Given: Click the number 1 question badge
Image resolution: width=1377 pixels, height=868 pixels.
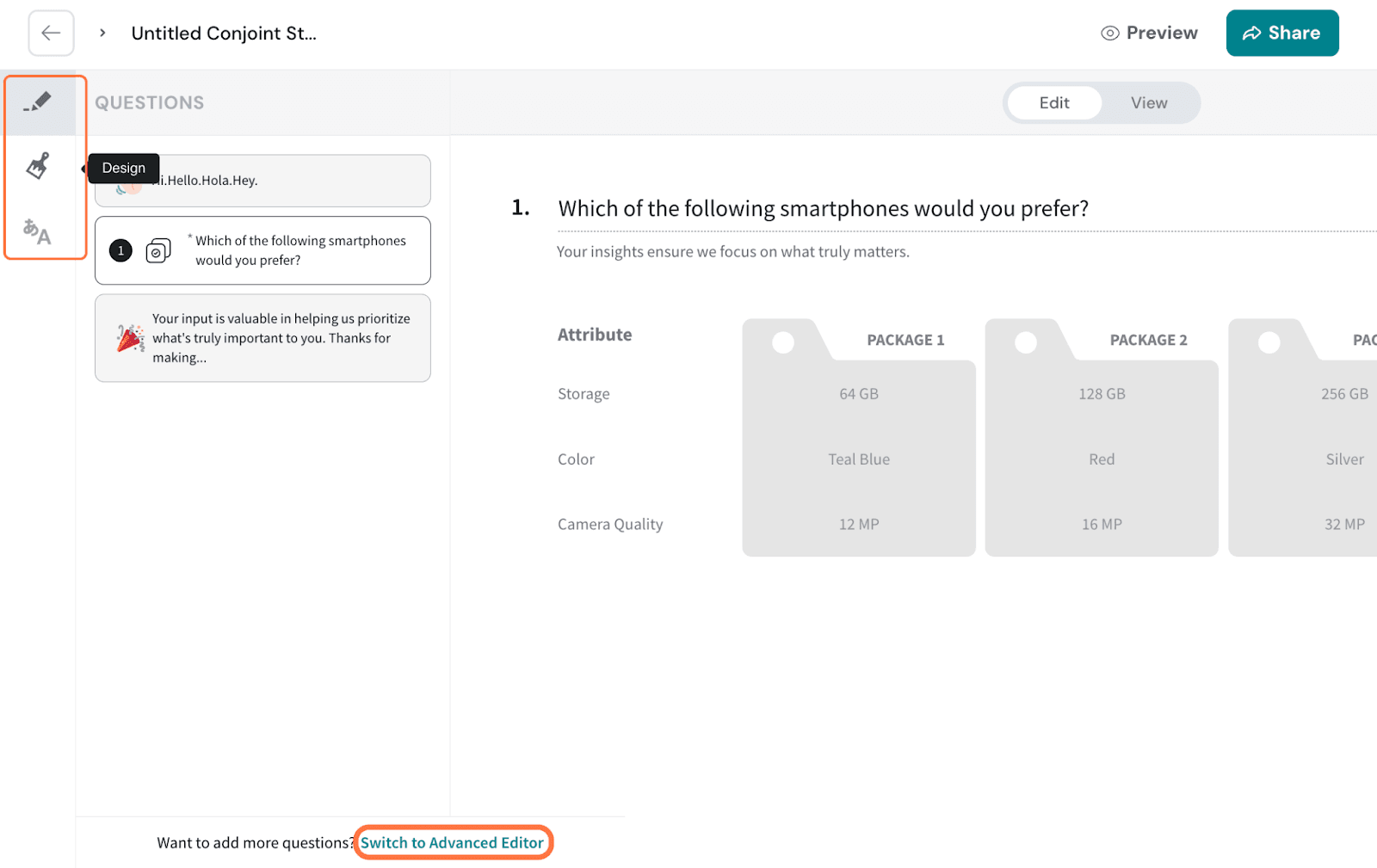Looking at the screenshot, I should coord(120,250).
